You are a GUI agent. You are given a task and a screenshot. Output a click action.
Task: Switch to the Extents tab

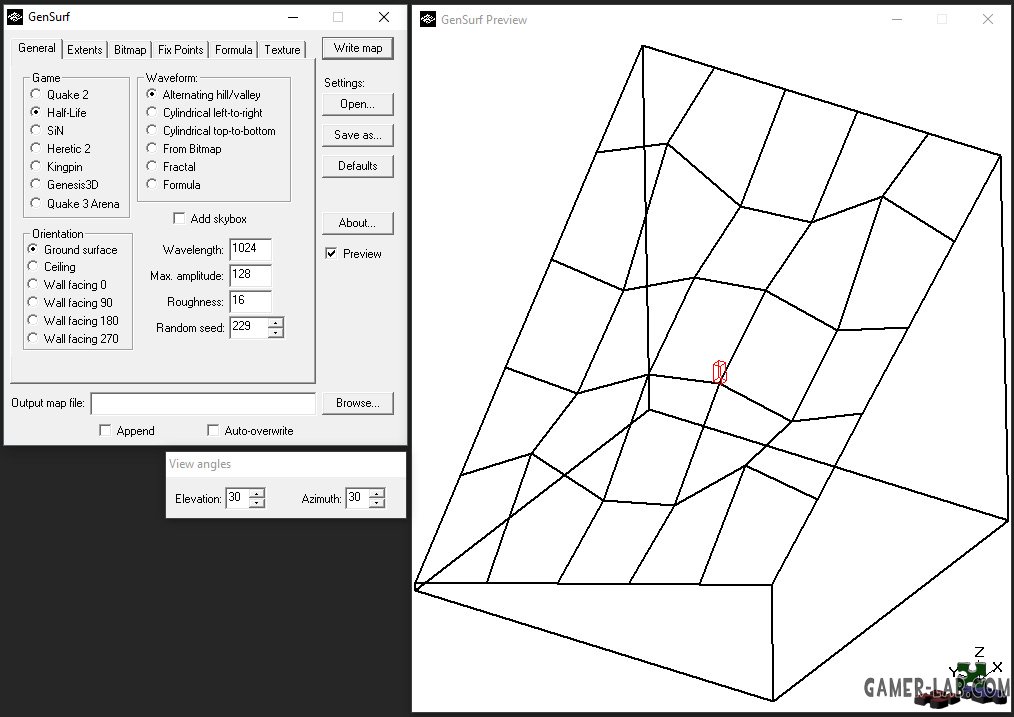85,50
